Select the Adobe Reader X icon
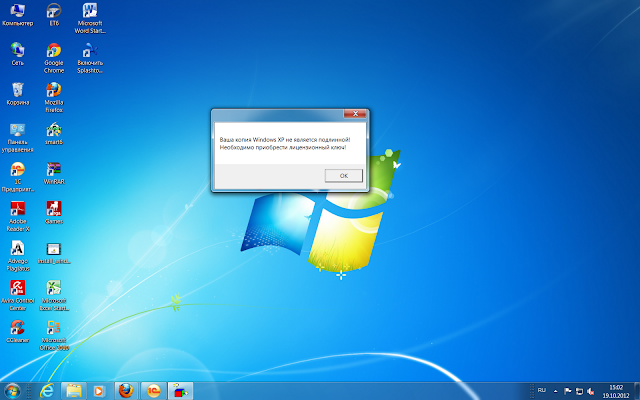Image resolution: width=640 pixels, height=400 pixels. pyautogui.click(x=18, y=217)
